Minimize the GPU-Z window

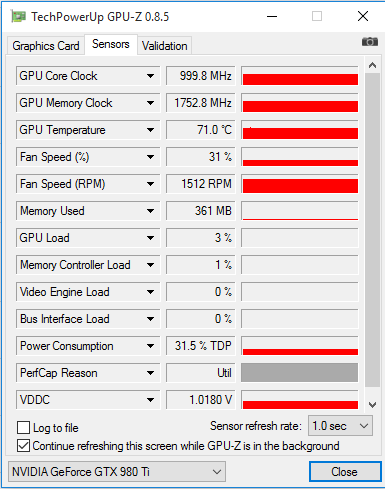(272, 16)
